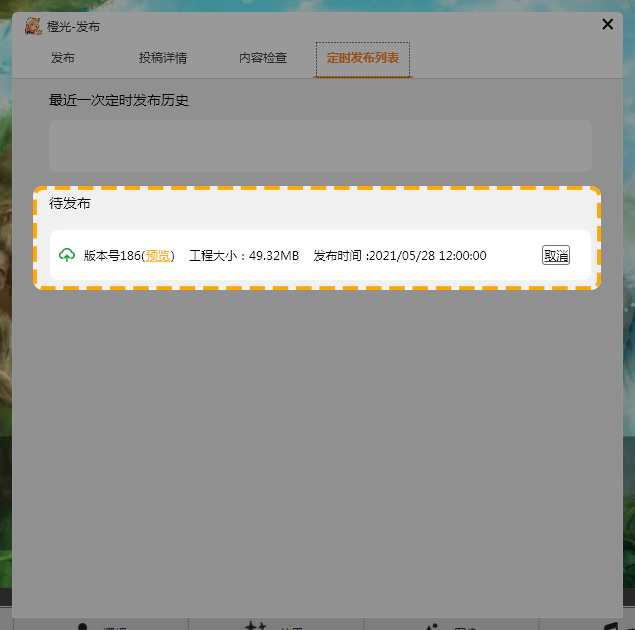Open the 预览 link for version 186
Image resolution: width=635 pixels, height=630 pixels.
click(x=158, y=255)
